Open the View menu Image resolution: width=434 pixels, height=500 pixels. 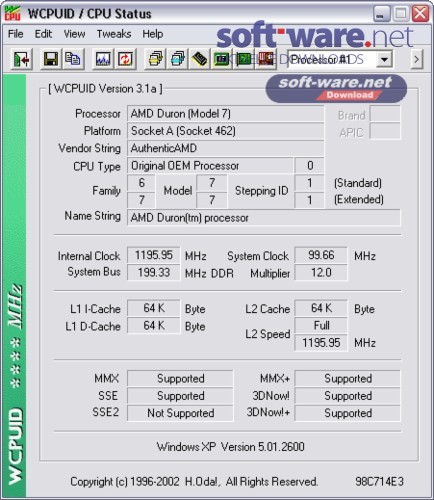pos(74,34)
